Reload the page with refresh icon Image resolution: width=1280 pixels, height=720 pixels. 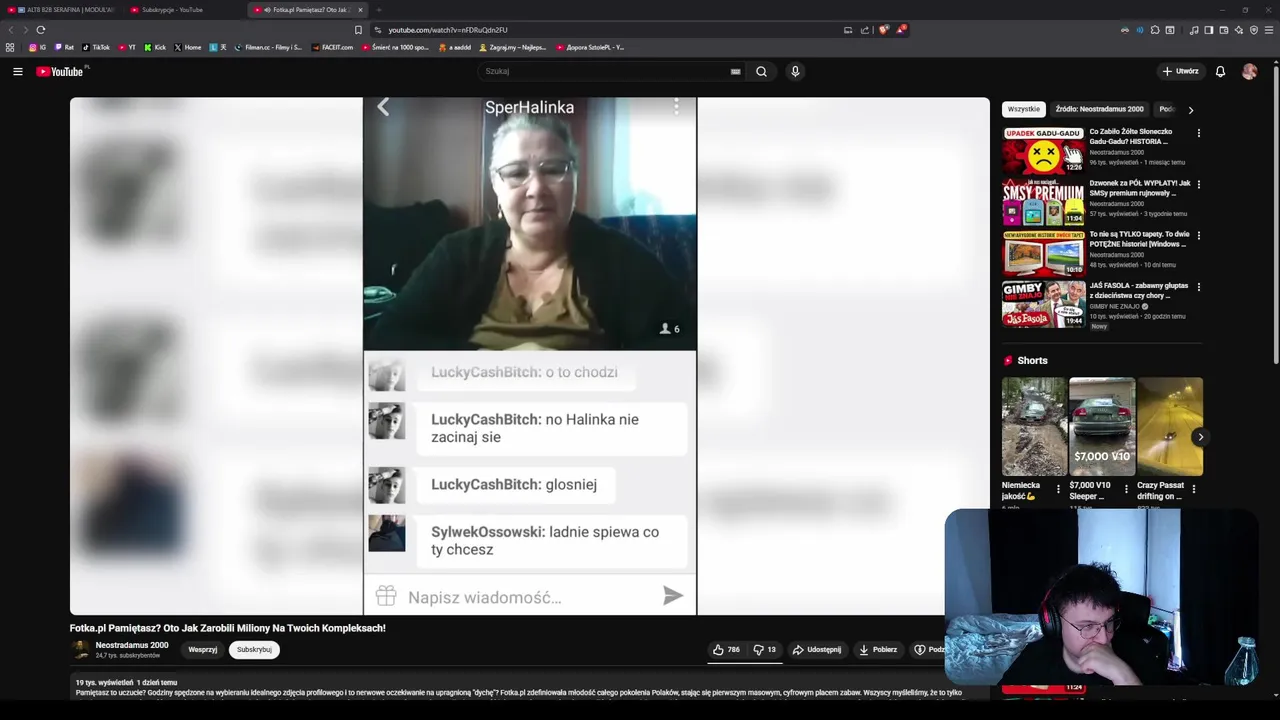coord(40,30)
